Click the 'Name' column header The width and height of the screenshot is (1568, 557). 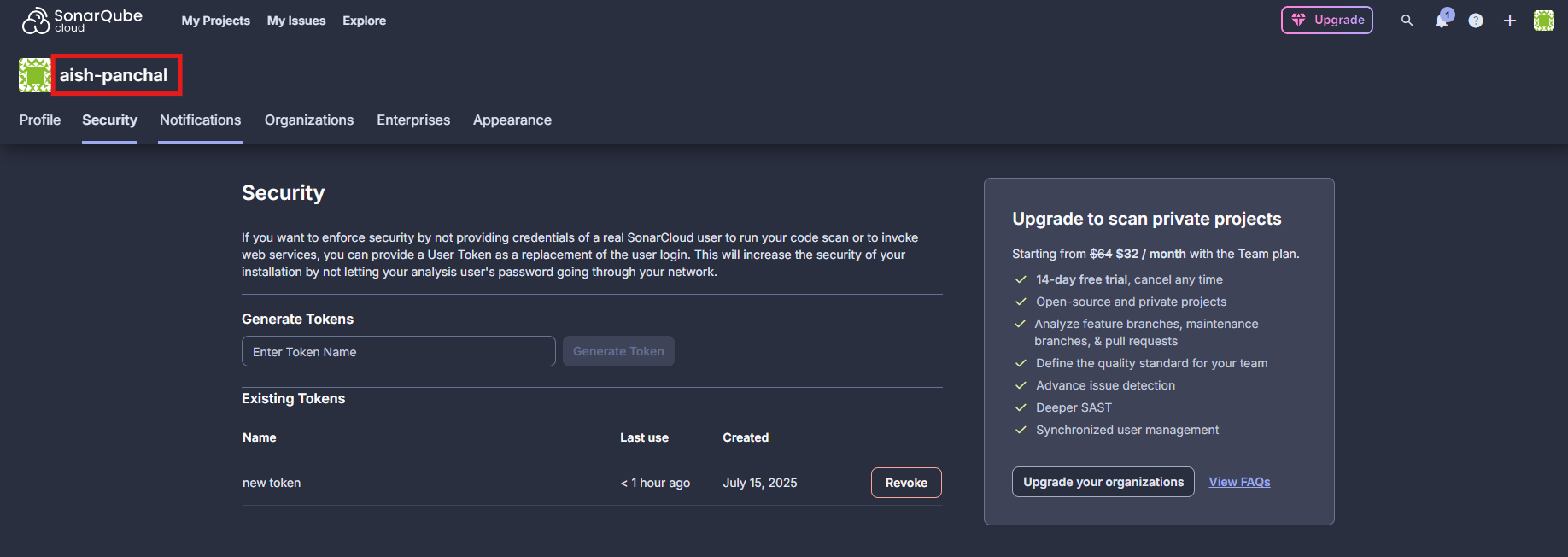pyautogui.click(x=260, y=437)
